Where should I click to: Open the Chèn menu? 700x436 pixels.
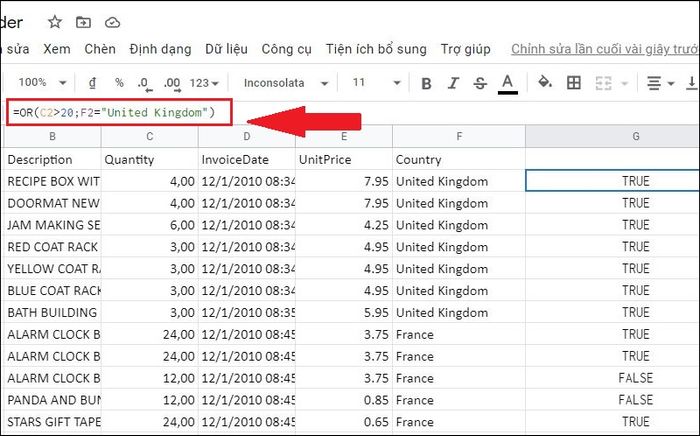100,49
